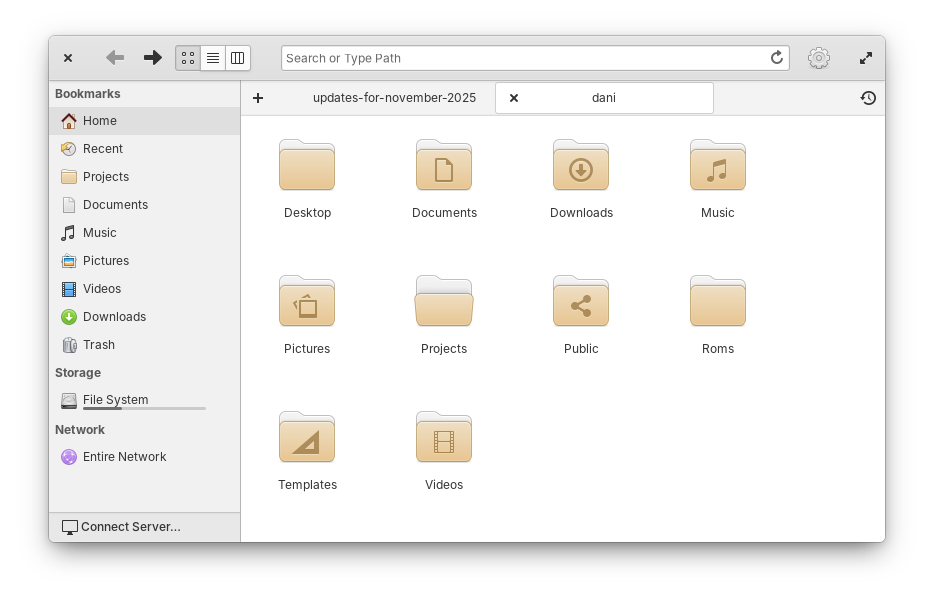Switch to list view
Screen dimensions: 934x604
click(212, 58)
